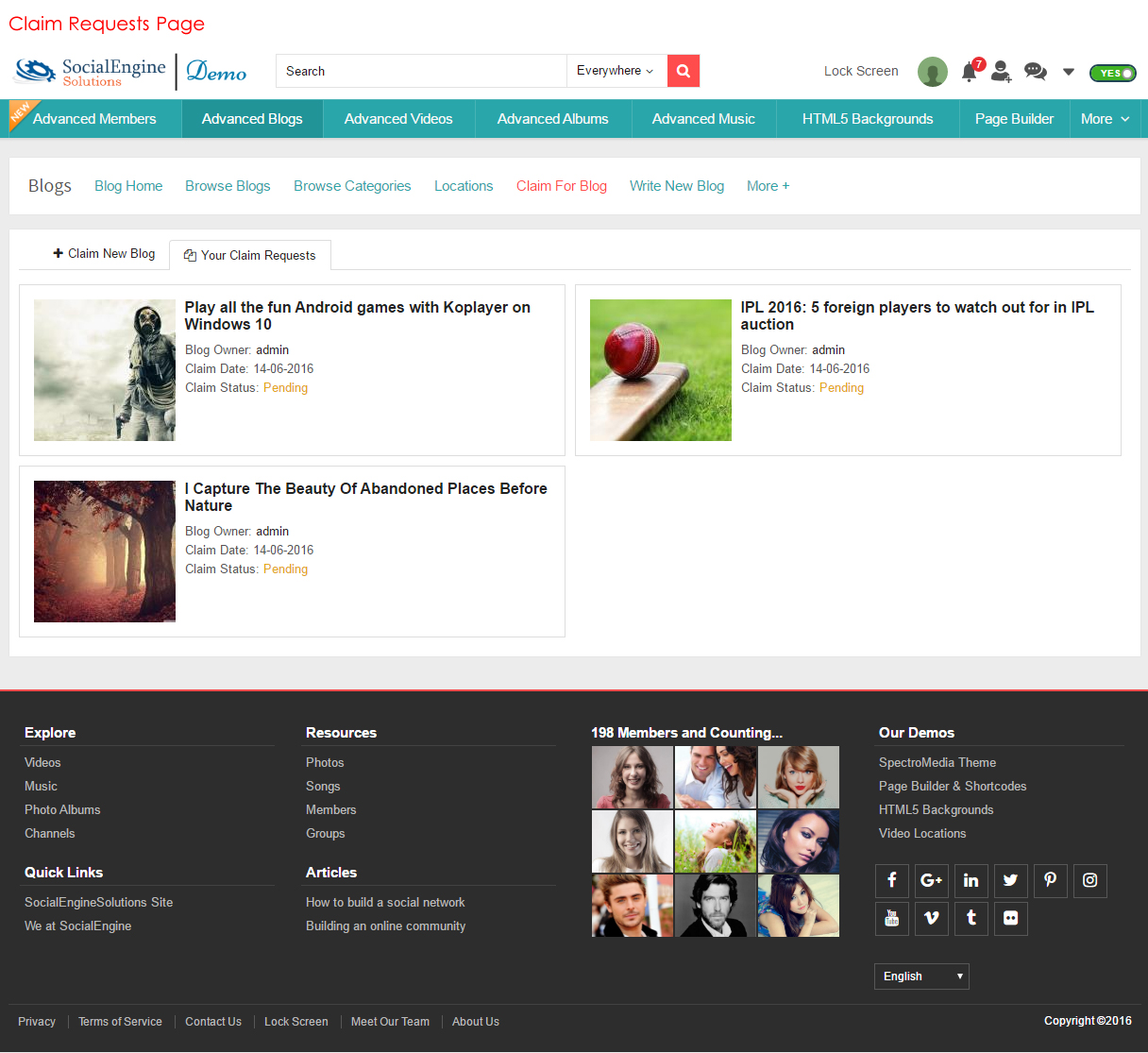Open the notifications bell icon

(x=970, y=72)
